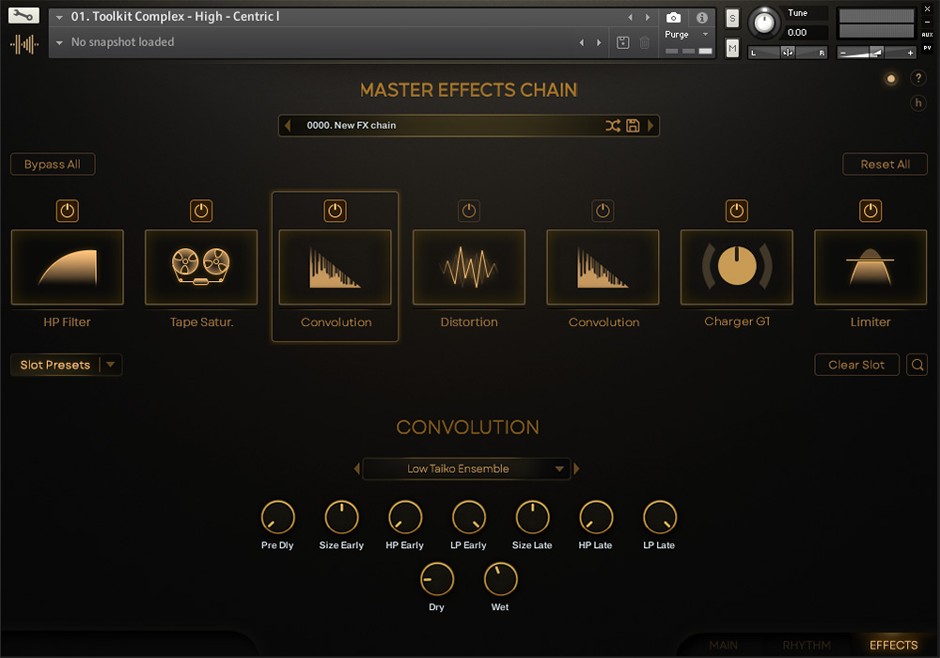Click the Reset All button

(x=885, y=164)
